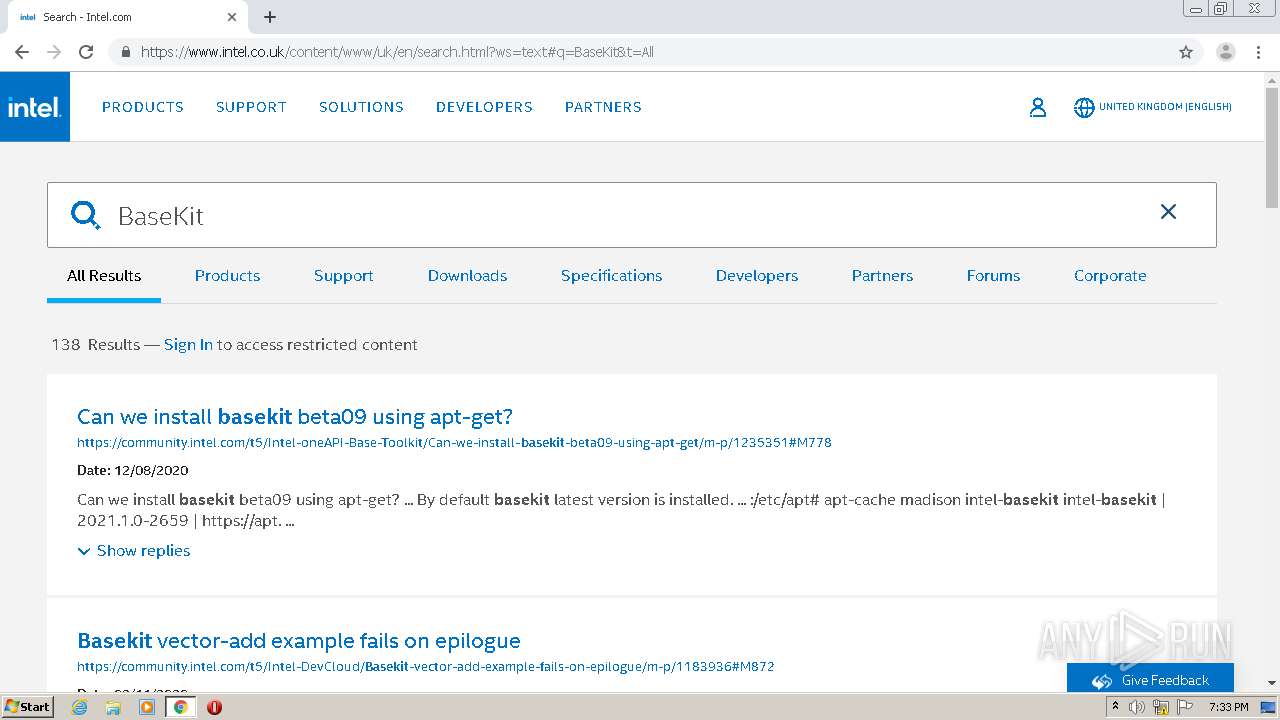The image size is (1280, 720).
Task: Open the user account sign-in icon
Action: point(1038,107)
